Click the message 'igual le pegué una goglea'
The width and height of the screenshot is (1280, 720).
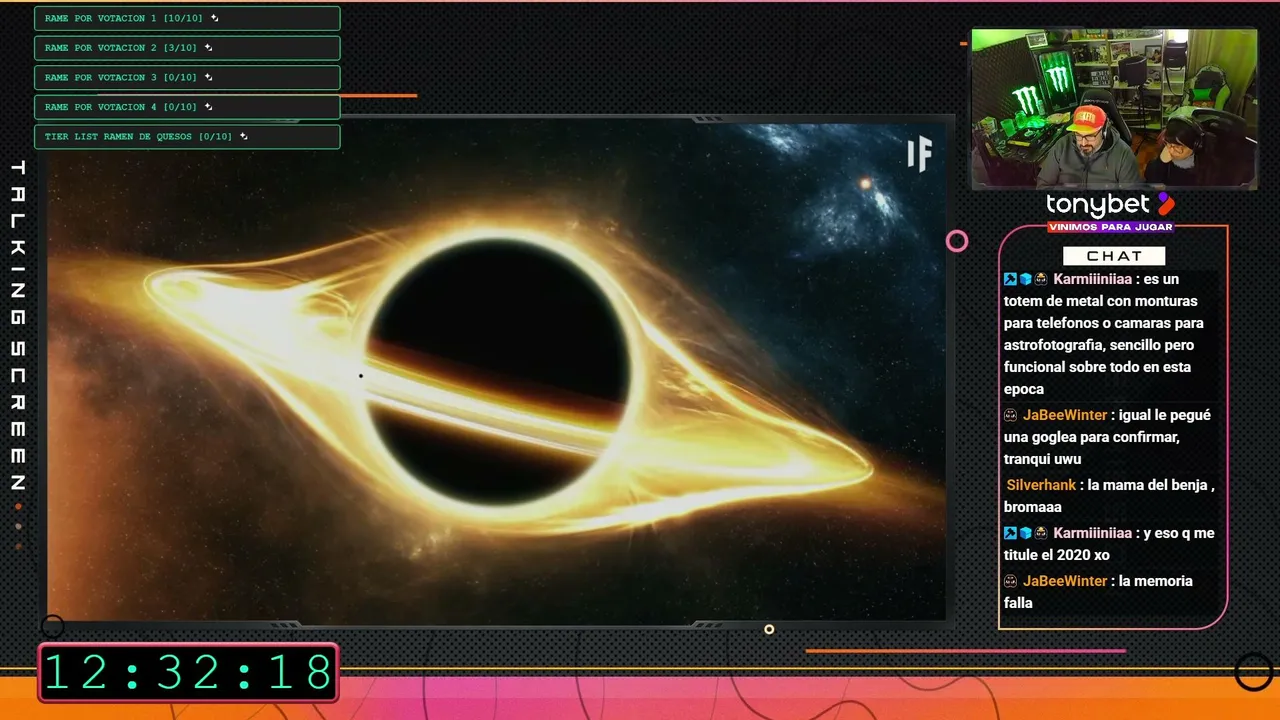pos(1107,437)
